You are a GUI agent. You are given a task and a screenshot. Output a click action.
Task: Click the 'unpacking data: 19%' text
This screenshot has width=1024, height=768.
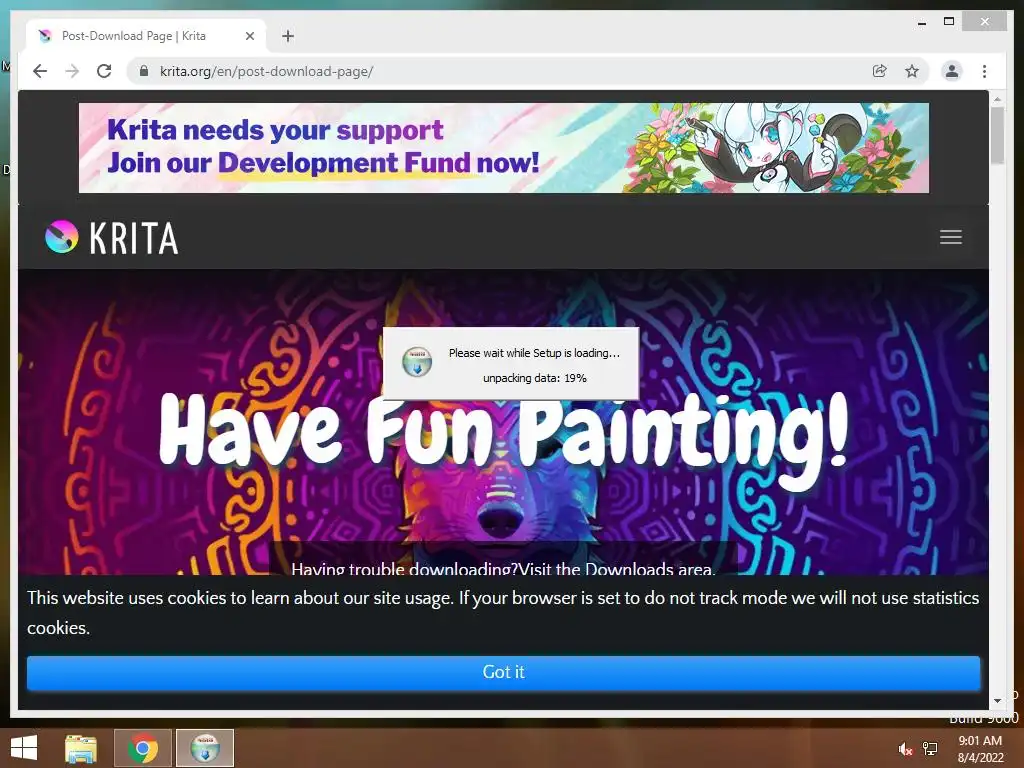tap(534, 378)
